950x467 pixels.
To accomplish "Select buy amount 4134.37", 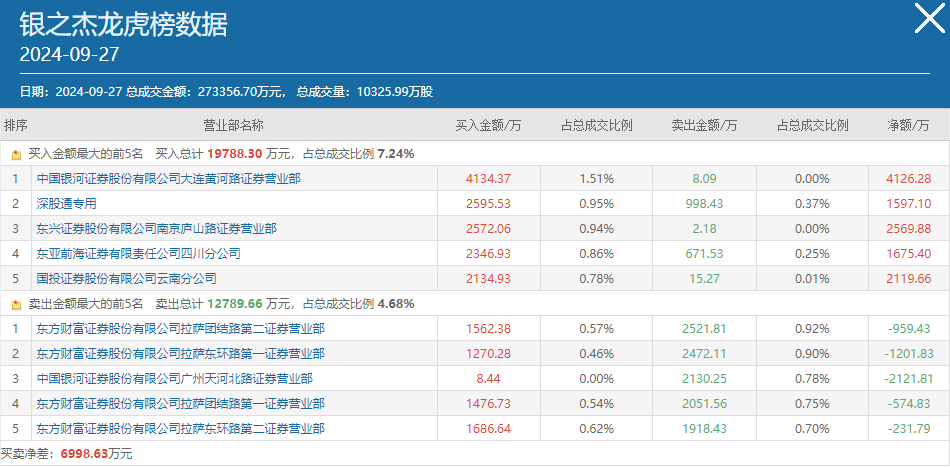I will tap(488, 179).
